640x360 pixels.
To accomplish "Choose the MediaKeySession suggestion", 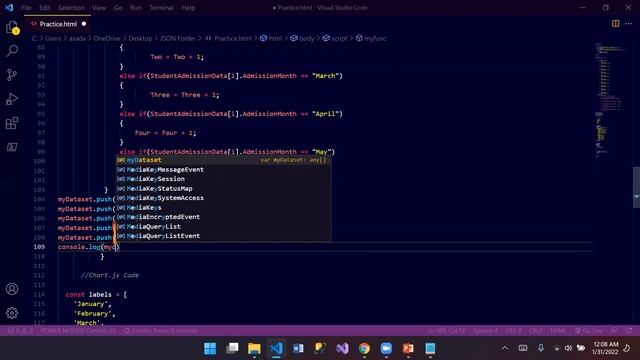I will [223, 179].
